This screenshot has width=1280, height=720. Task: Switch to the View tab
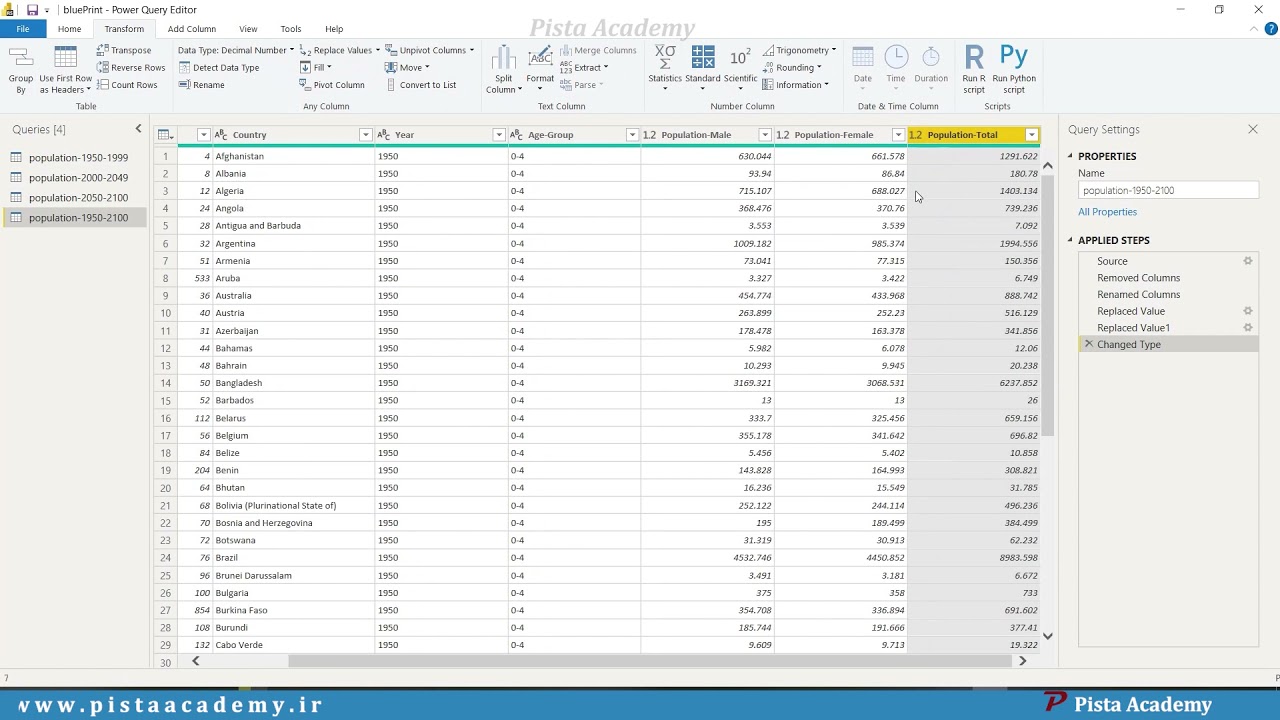(248, 29)
